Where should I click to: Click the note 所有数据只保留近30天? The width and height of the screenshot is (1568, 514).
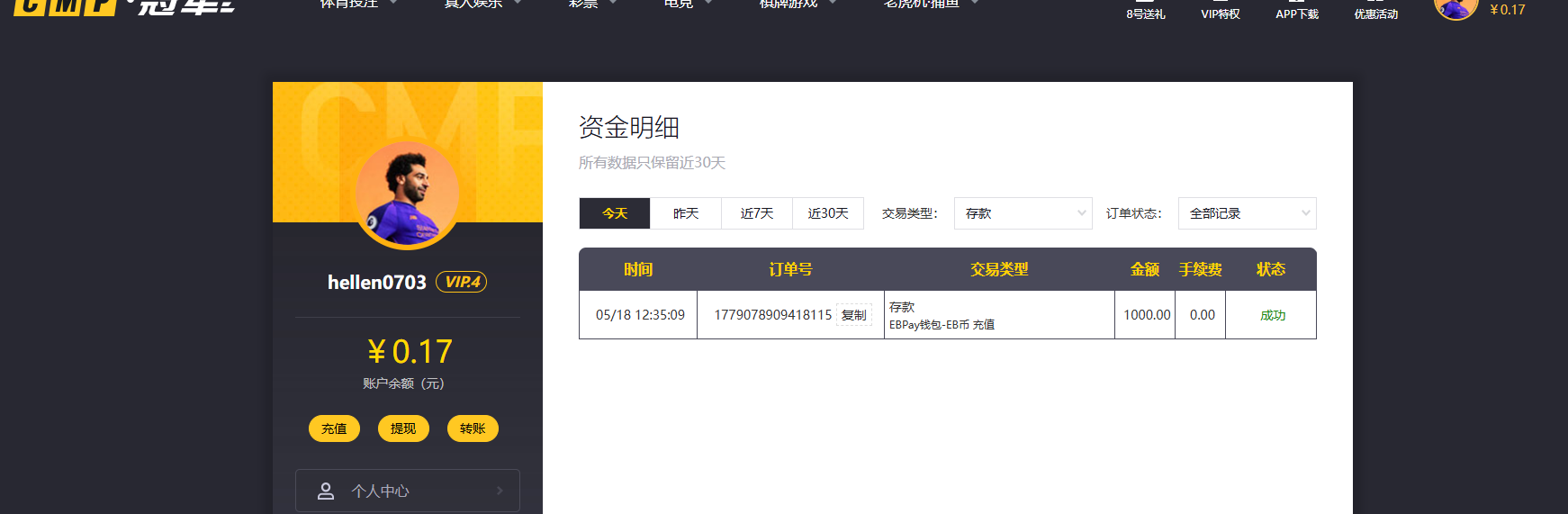click(x=652, y=163)
